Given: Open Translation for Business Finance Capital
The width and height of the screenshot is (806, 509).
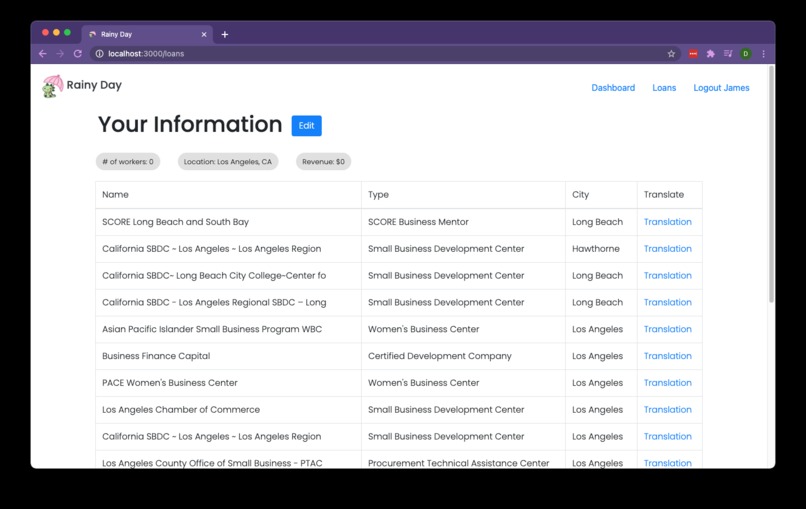Looking at the screenshot, I should click(x=668, y=356).
